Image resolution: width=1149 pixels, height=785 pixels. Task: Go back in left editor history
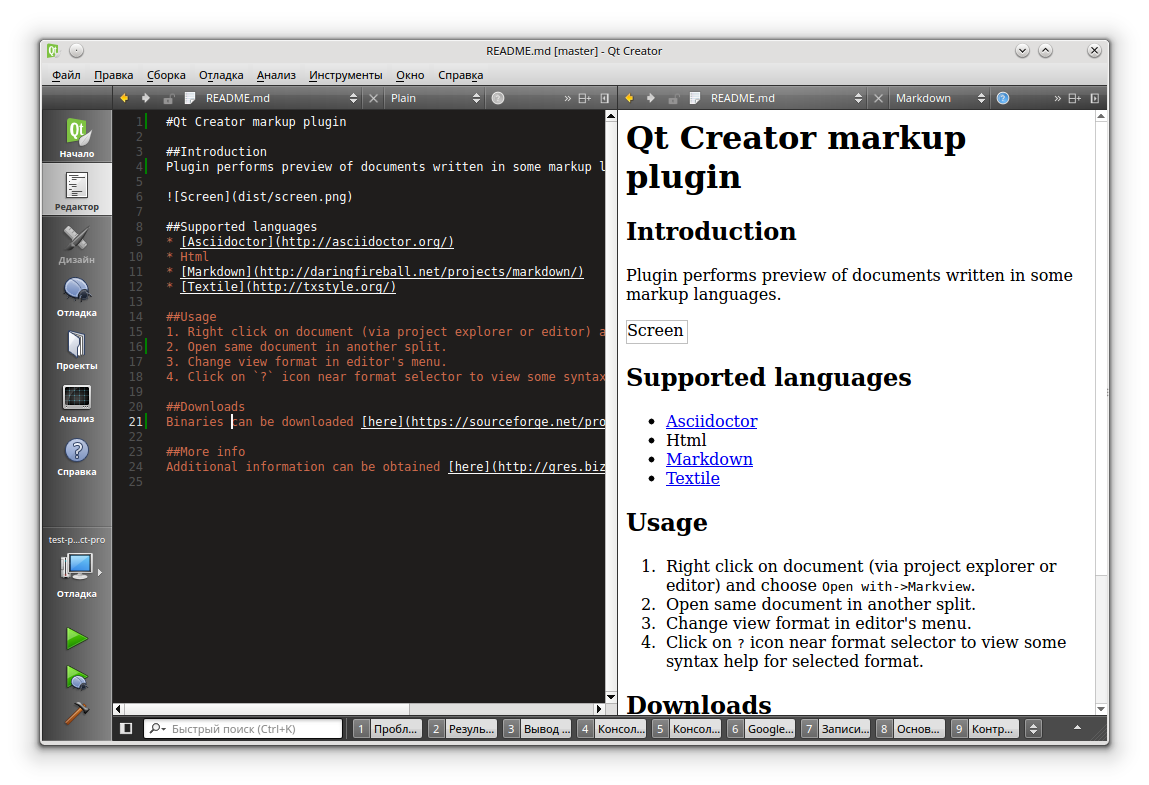[124, 98]
